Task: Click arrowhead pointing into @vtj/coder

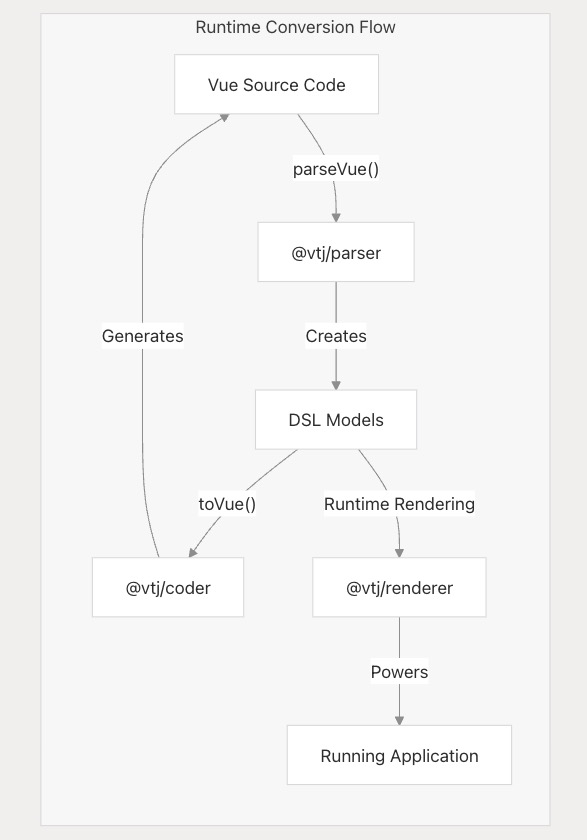Action: click(193, 552)
